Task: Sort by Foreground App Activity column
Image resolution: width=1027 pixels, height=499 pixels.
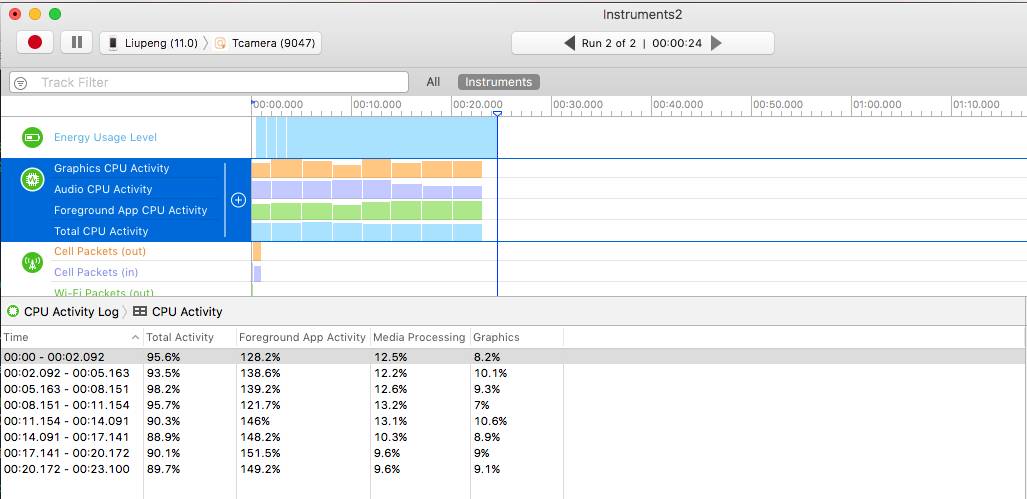Action: click(x=303, y=337)
